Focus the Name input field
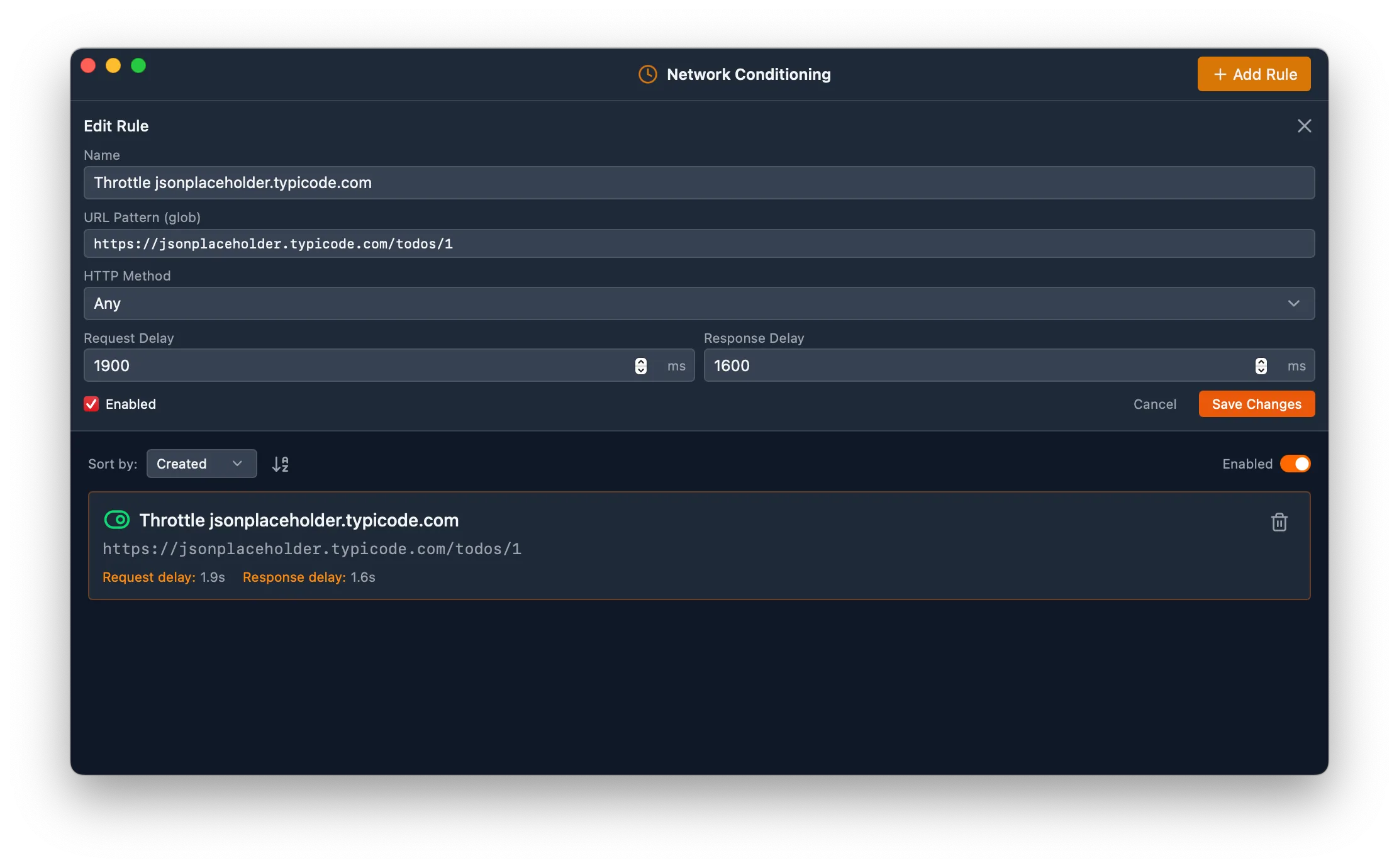The image size is (1399, 868). 698,183
